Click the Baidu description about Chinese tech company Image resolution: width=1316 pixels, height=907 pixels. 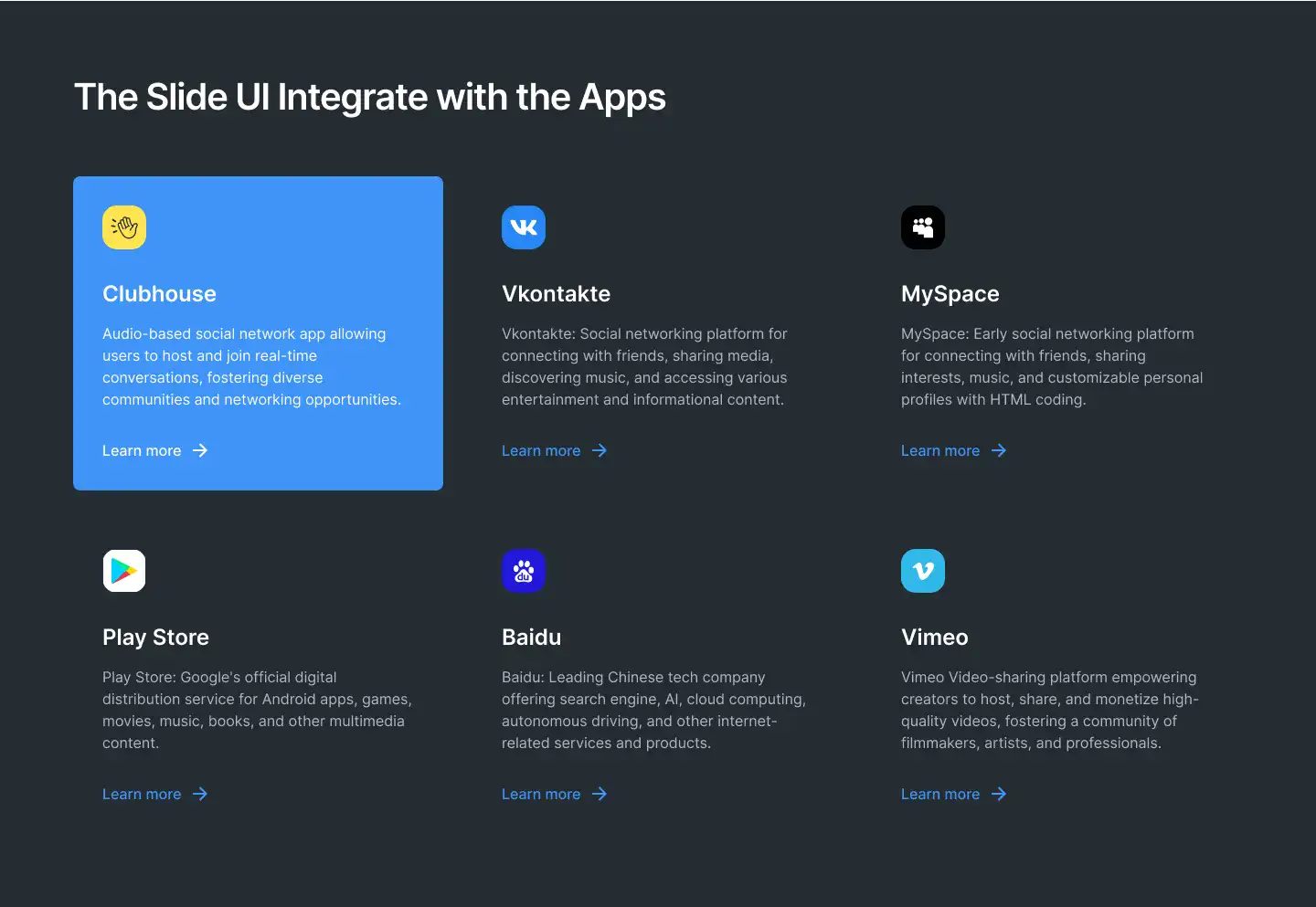pos(653,711)
